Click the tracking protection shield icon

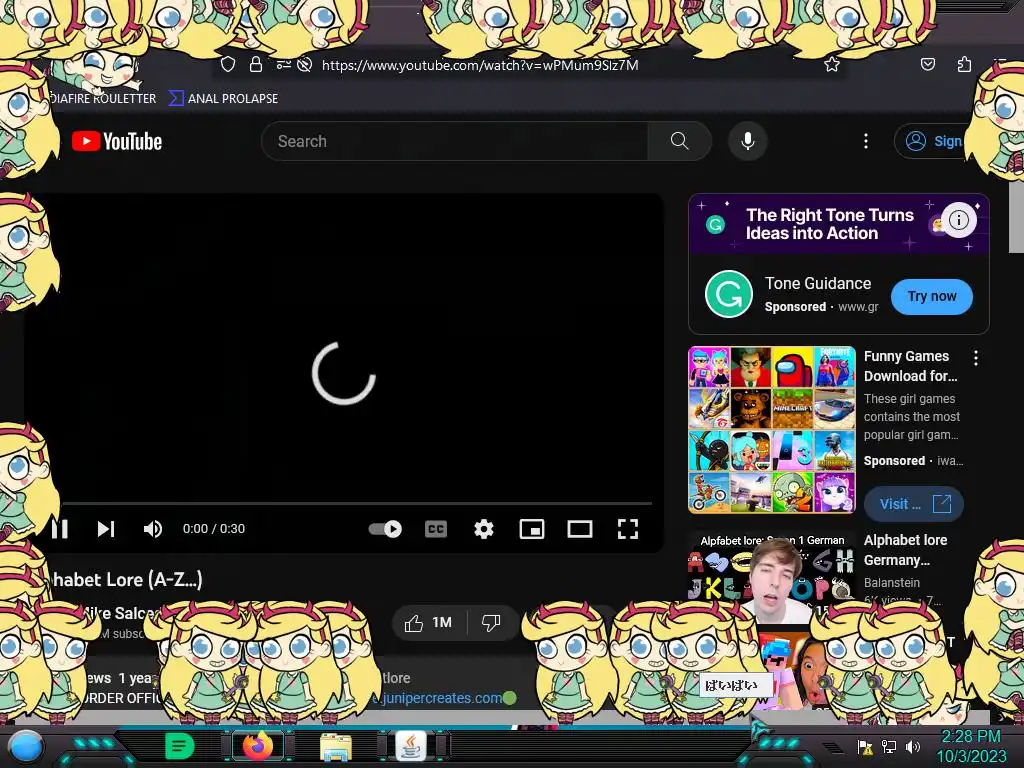coord(227,65)
